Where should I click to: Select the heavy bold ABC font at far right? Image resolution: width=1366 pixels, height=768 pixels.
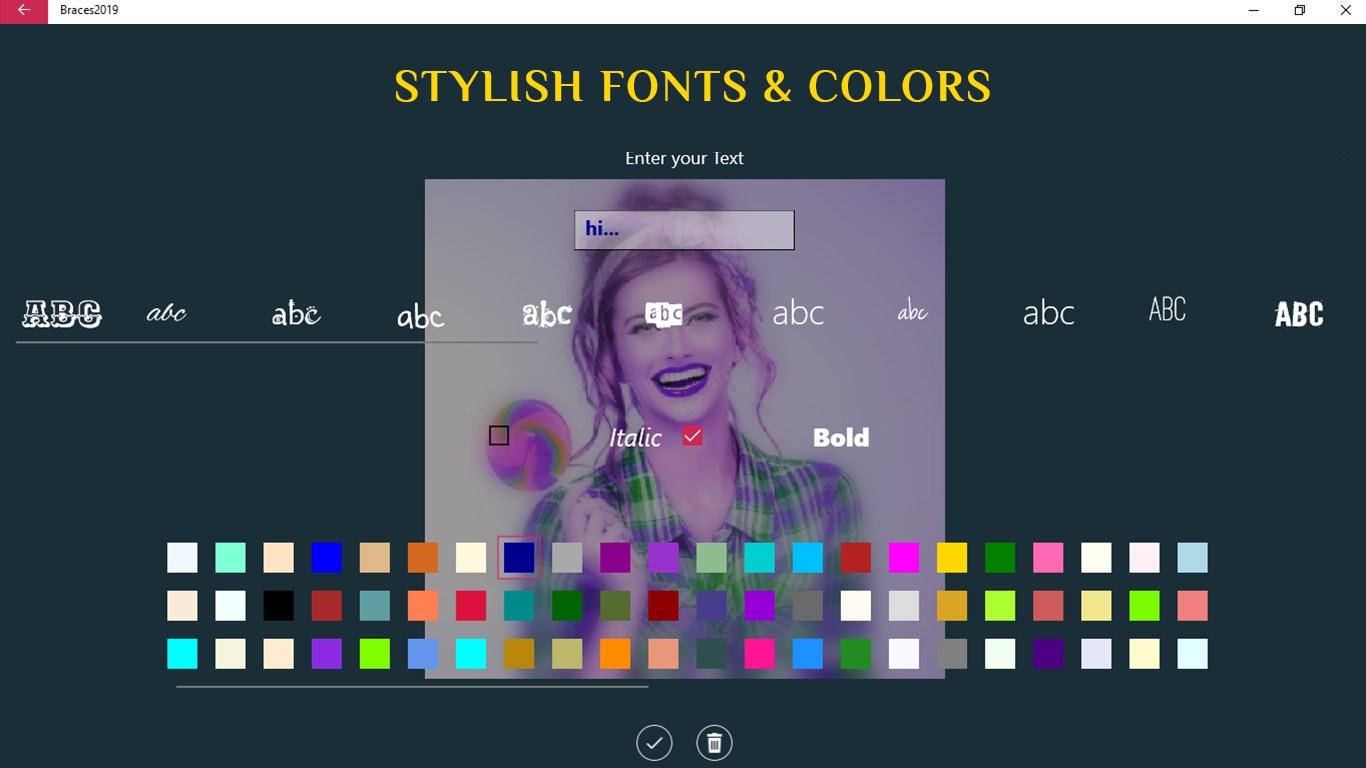[x=1299, y=314]
